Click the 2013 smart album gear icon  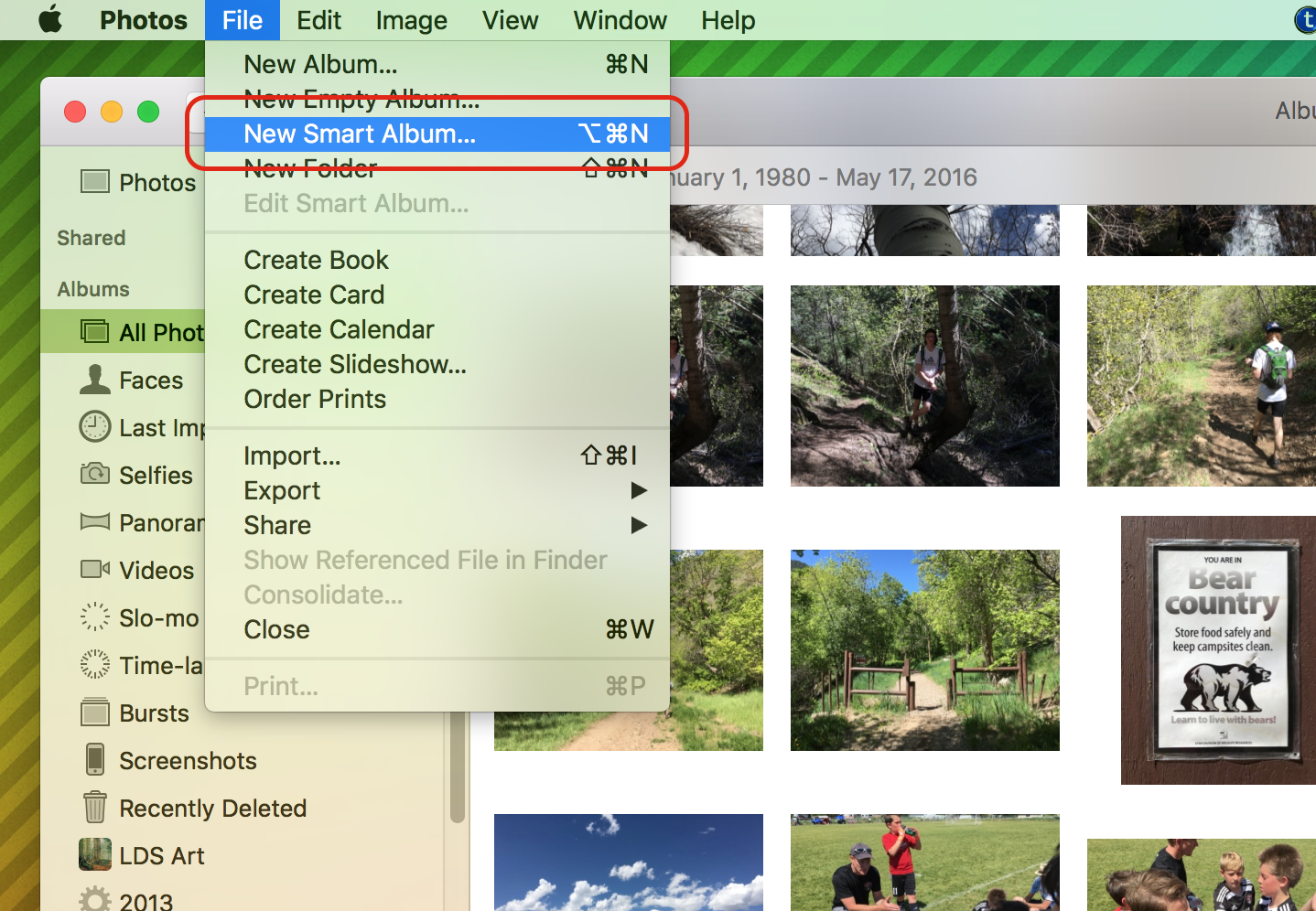click(94, 899)
